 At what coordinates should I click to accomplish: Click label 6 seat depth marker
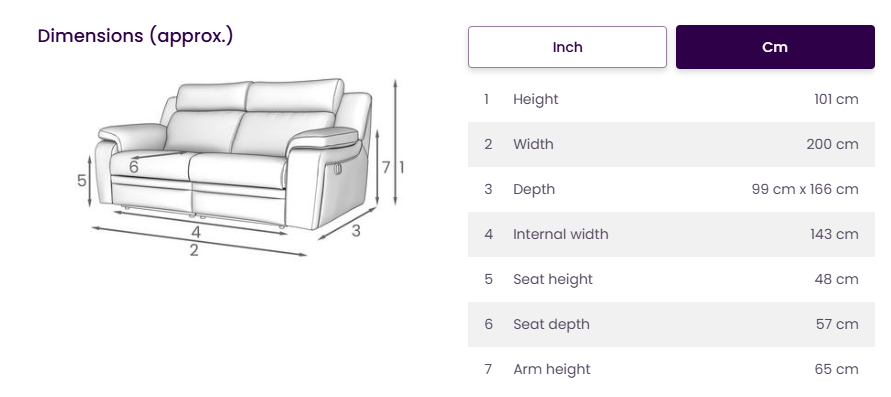[x=134, y=167]
